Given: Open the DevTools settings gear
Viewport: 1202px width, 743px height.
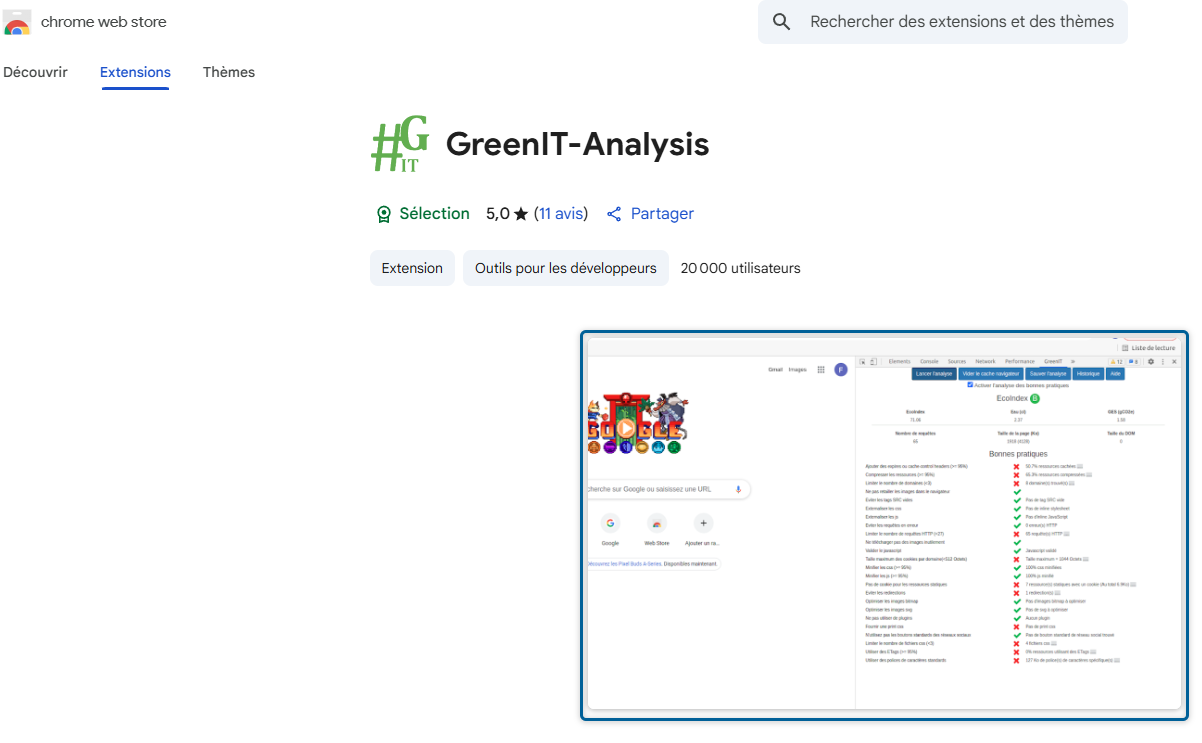Looking at the screenshot, I should click(1149, 361).
